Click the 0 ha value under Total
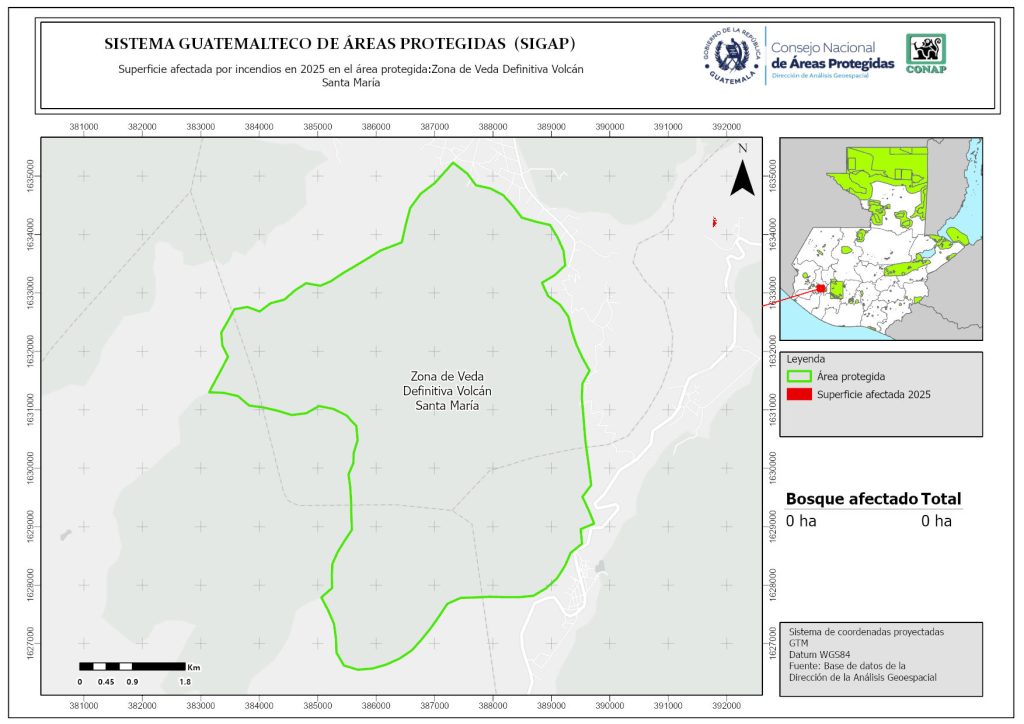 click(x=936, y=521)
